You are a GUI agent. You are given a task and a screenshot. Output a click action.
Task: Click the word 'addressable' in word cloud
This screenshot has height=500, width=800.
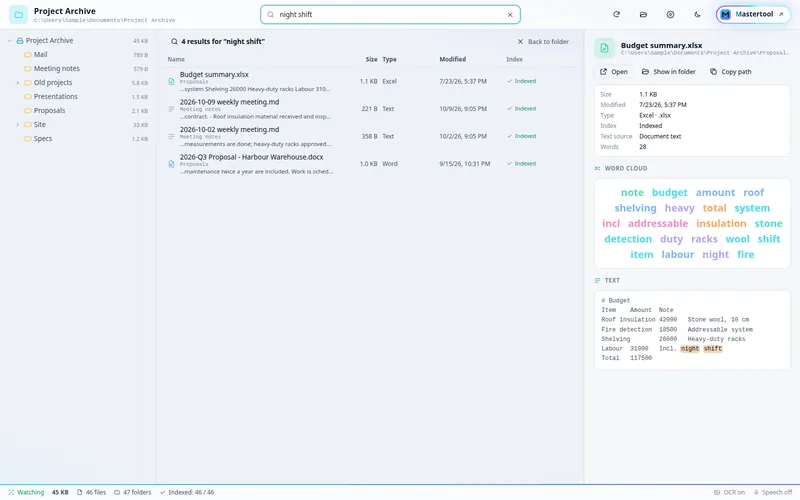(x=658, y=223)
